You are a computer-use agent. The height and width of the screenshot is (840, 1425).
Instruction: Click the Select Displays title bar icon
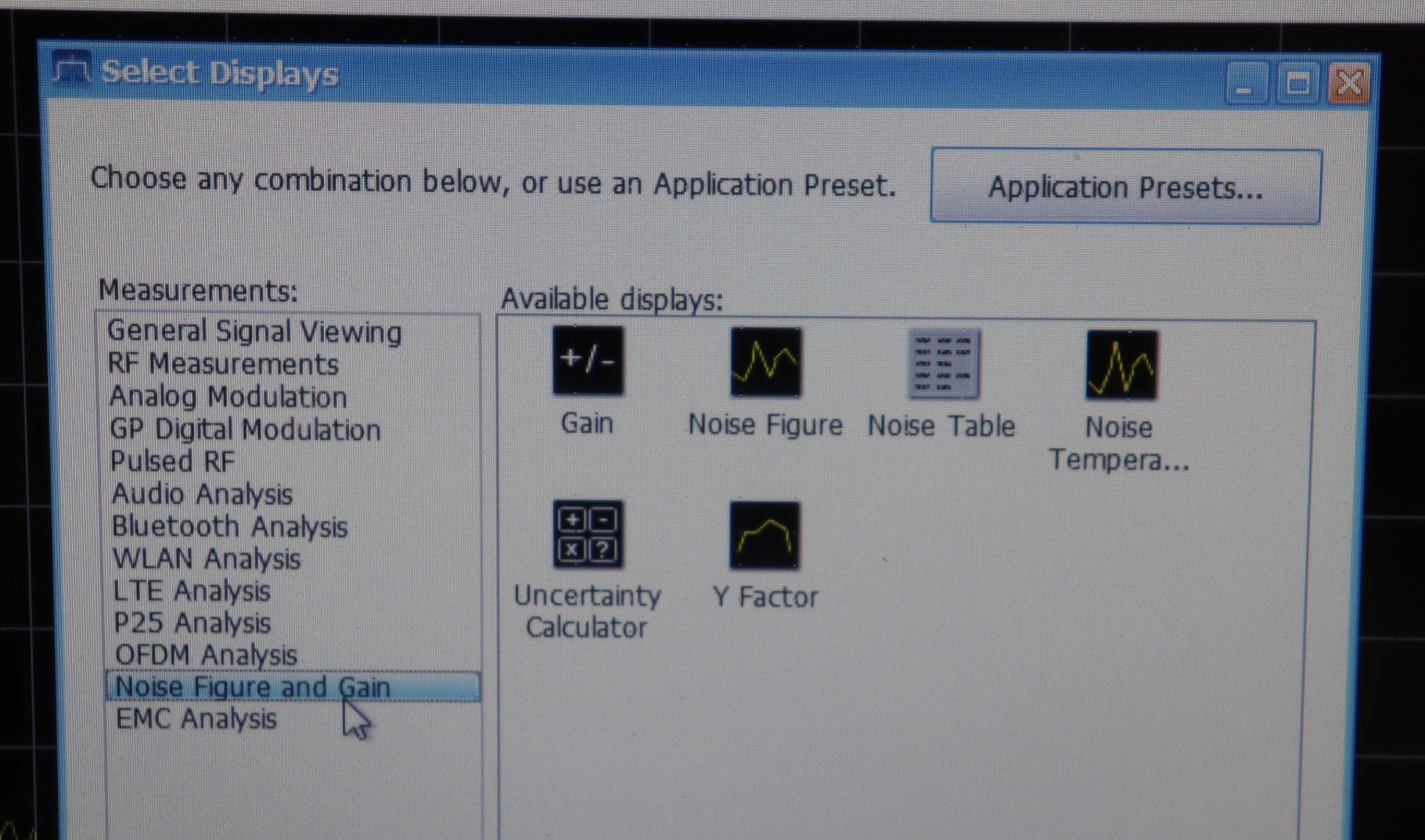(x=70, y=69)
